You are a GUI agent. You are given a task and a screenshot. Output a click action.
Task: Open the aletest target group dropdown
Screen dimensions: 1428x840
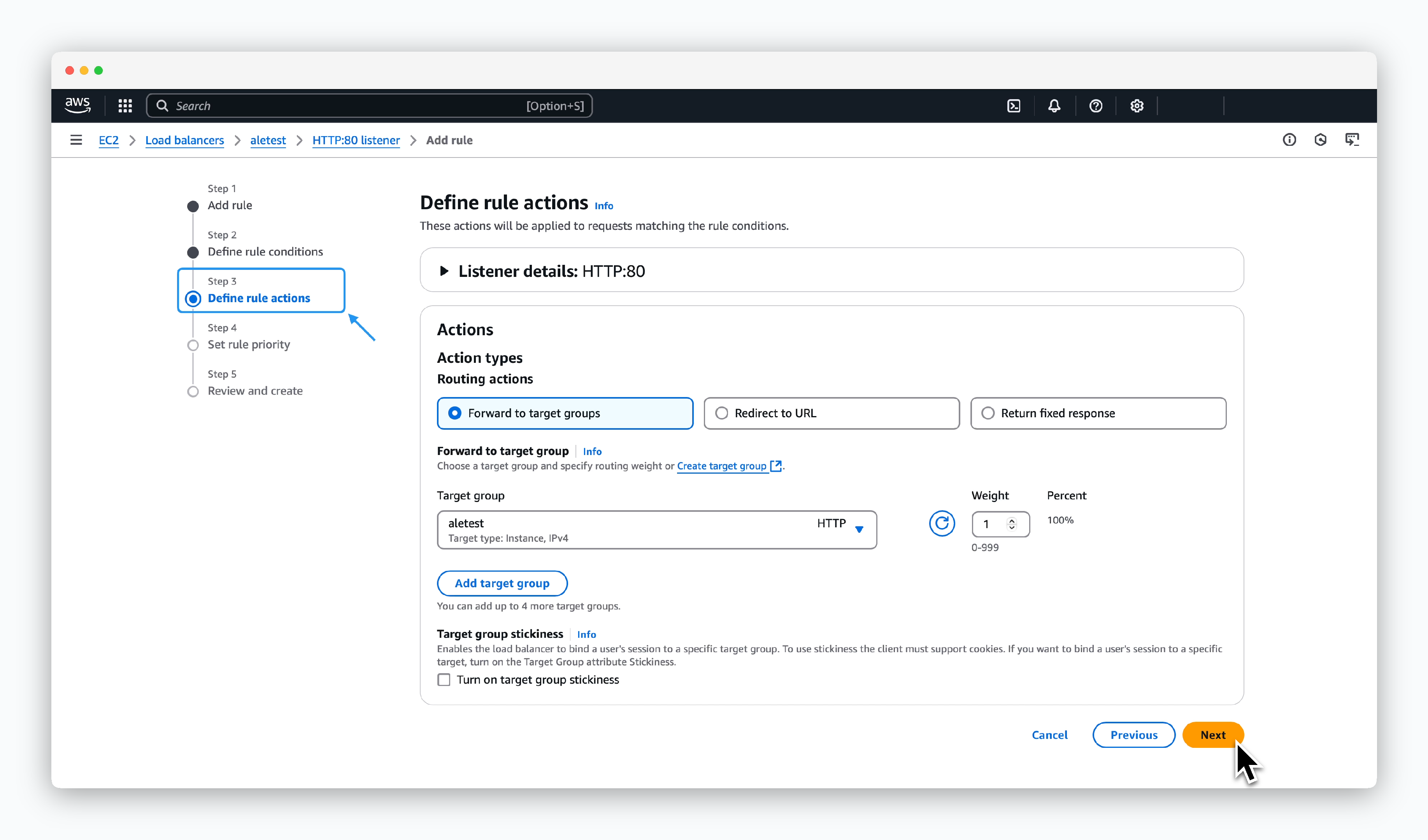click(657, 530)
